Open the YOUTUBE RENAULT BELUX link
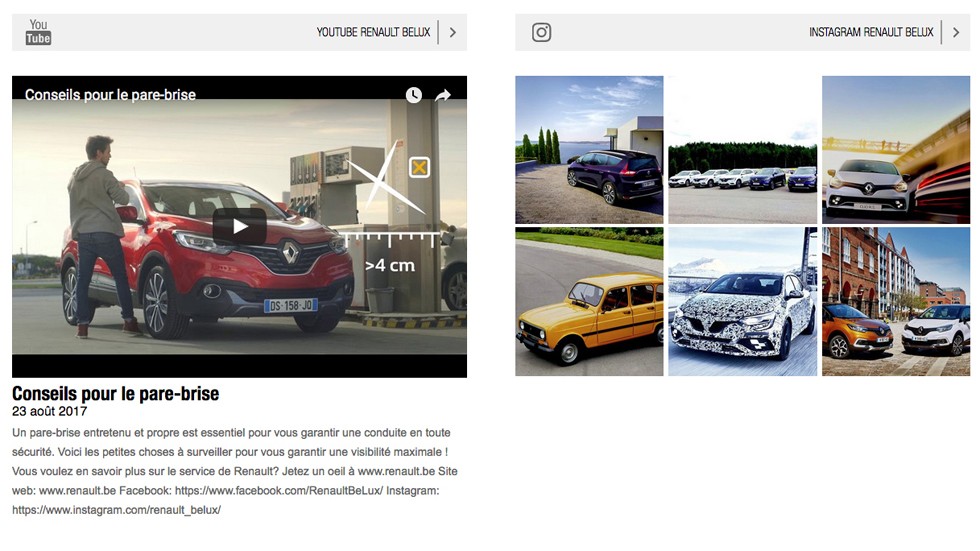This screenshot has width=980, height=551. coord(373,32)
